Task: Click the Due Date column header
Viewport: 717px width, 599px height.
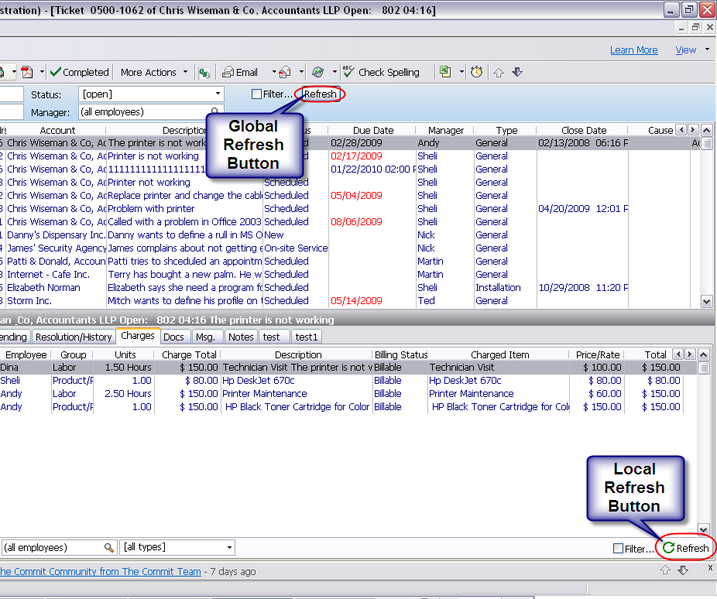Action: 373,130
